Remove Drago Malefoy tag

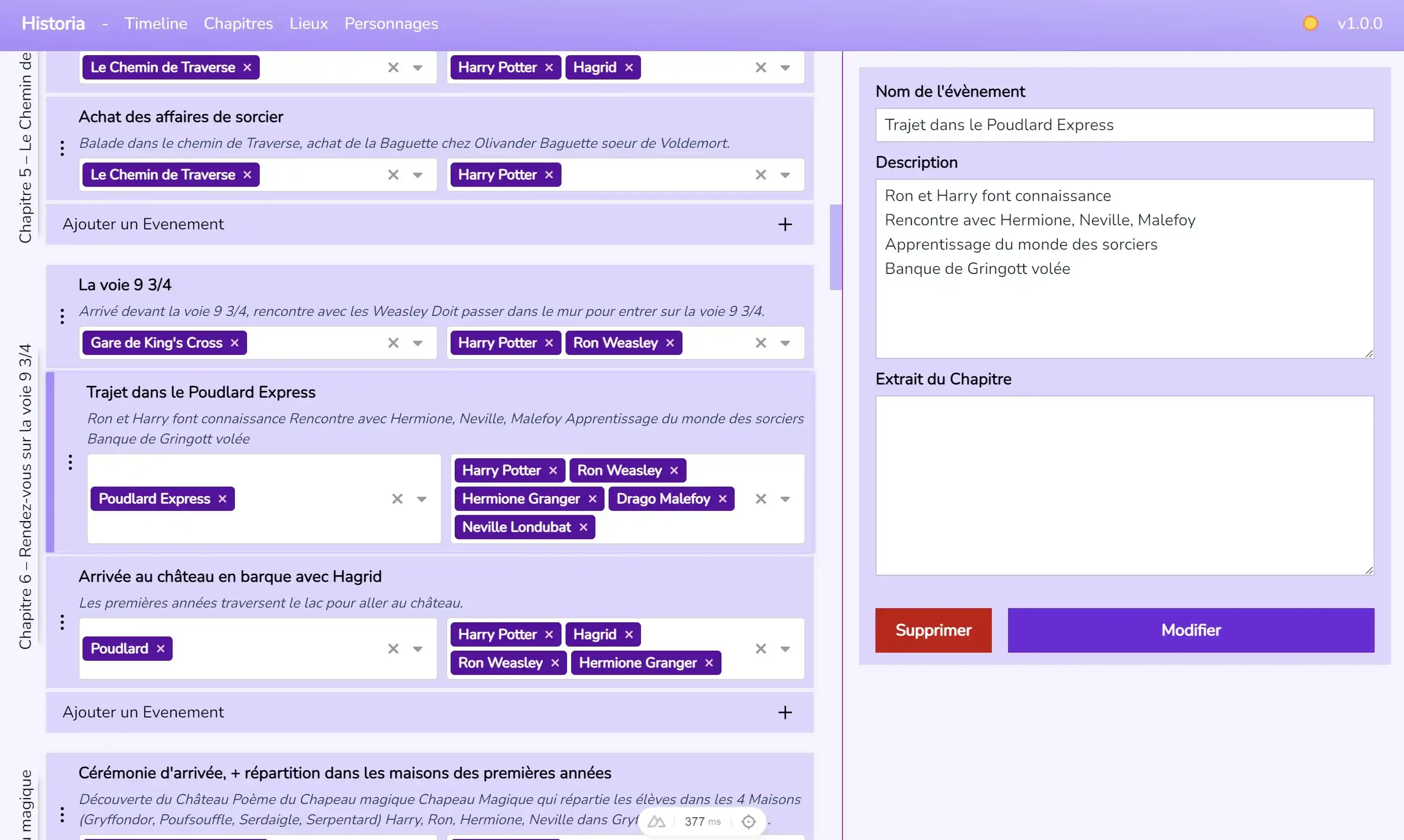(x=723, y=499)
